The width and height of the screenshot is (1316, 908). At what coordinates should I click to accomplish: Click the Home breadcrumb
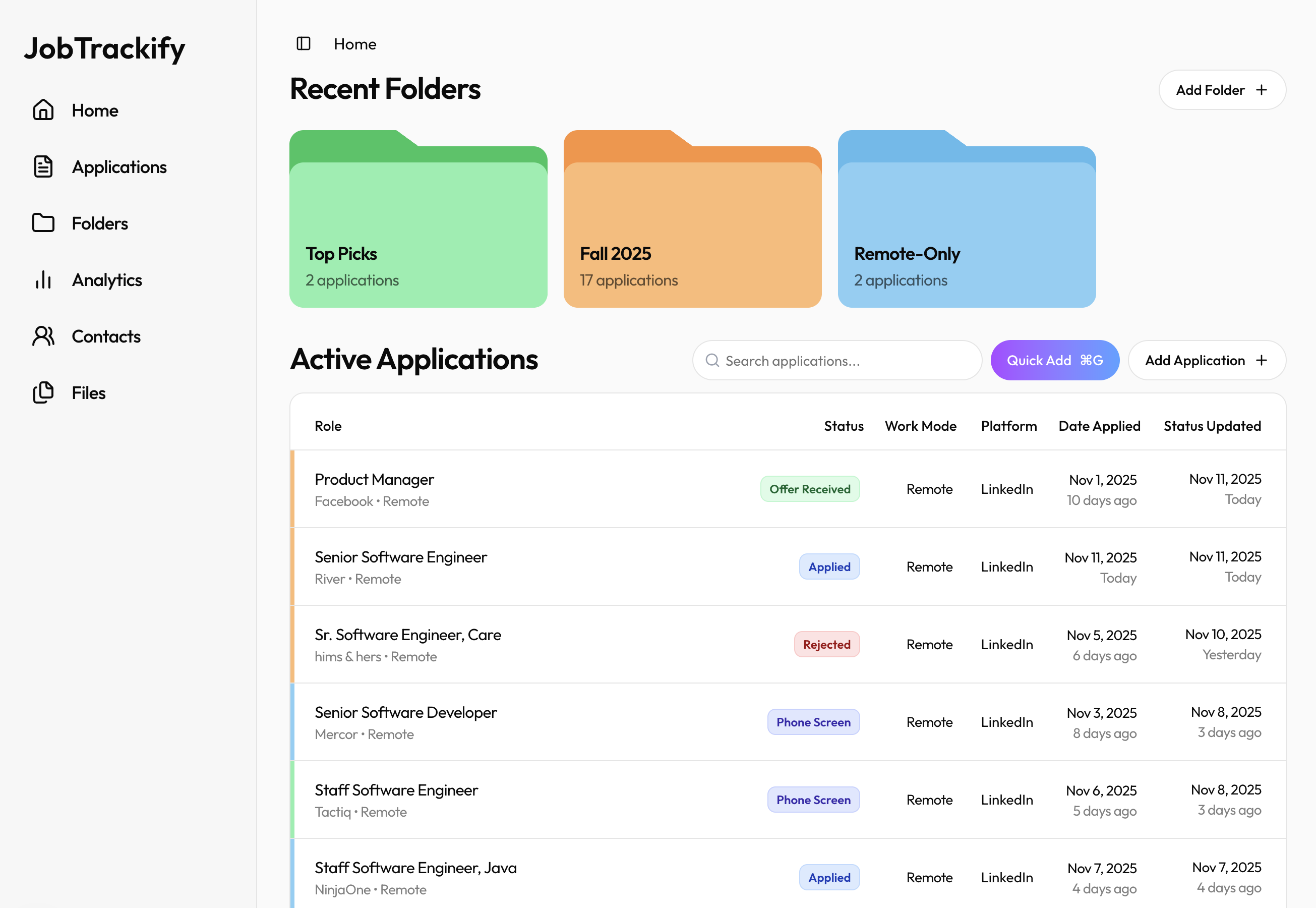pyautogui.click(x=354, y=44)
